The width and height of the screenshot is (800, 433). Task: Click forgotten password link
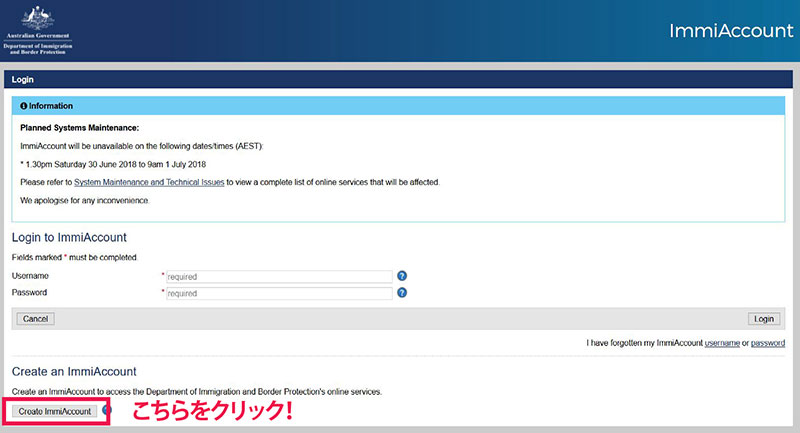point(768,343)
